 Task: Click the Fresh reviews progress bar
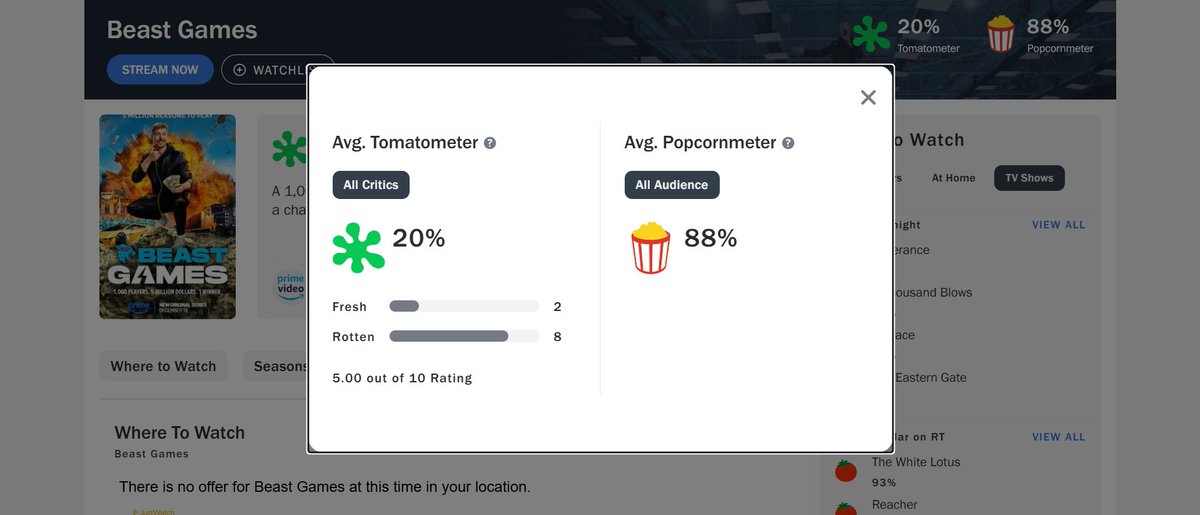464,306
